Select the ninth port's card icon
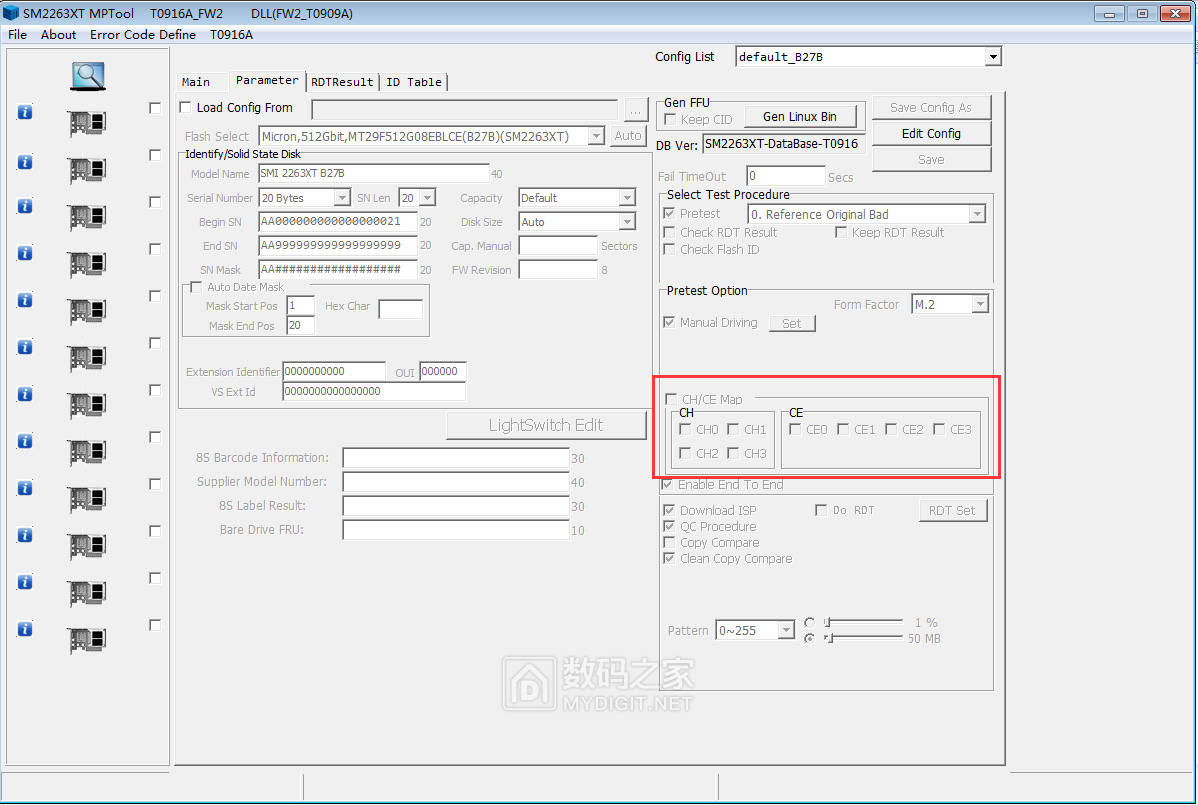 (86, 499)
